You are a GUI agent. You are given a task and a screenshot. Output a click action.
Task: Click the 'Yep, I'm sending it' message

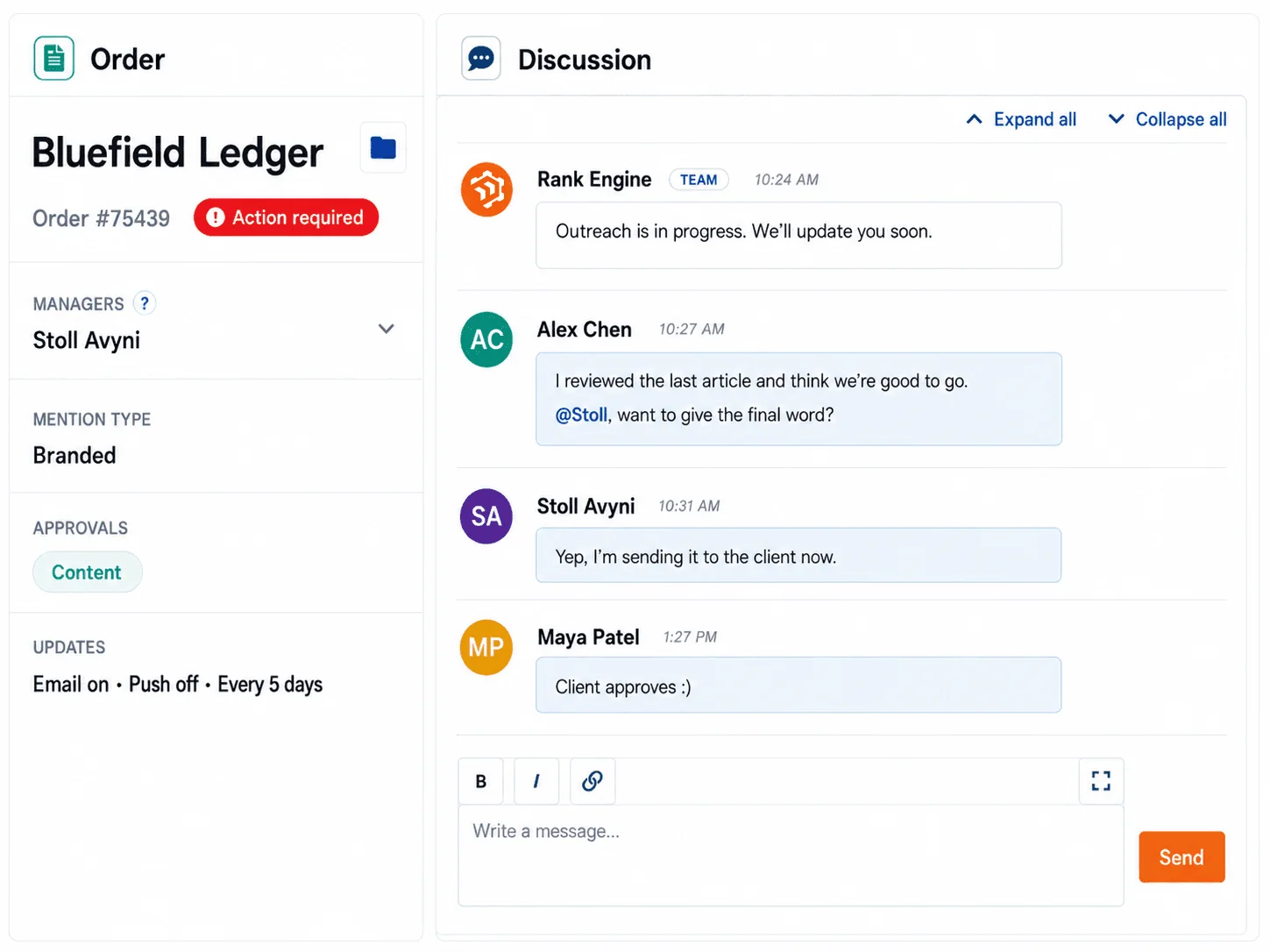pos(798,555)
